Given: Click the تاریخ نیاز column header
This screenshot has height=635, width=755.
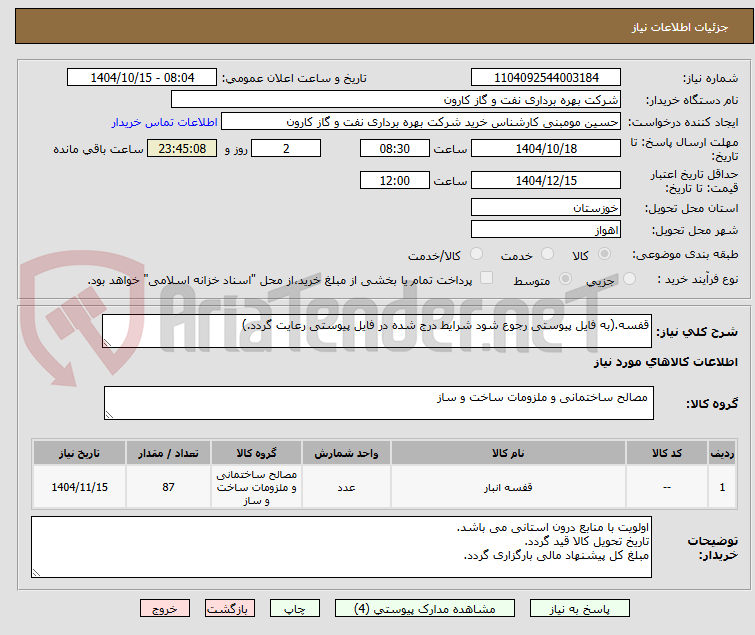Looking at the screenshot, I should 79,453.
